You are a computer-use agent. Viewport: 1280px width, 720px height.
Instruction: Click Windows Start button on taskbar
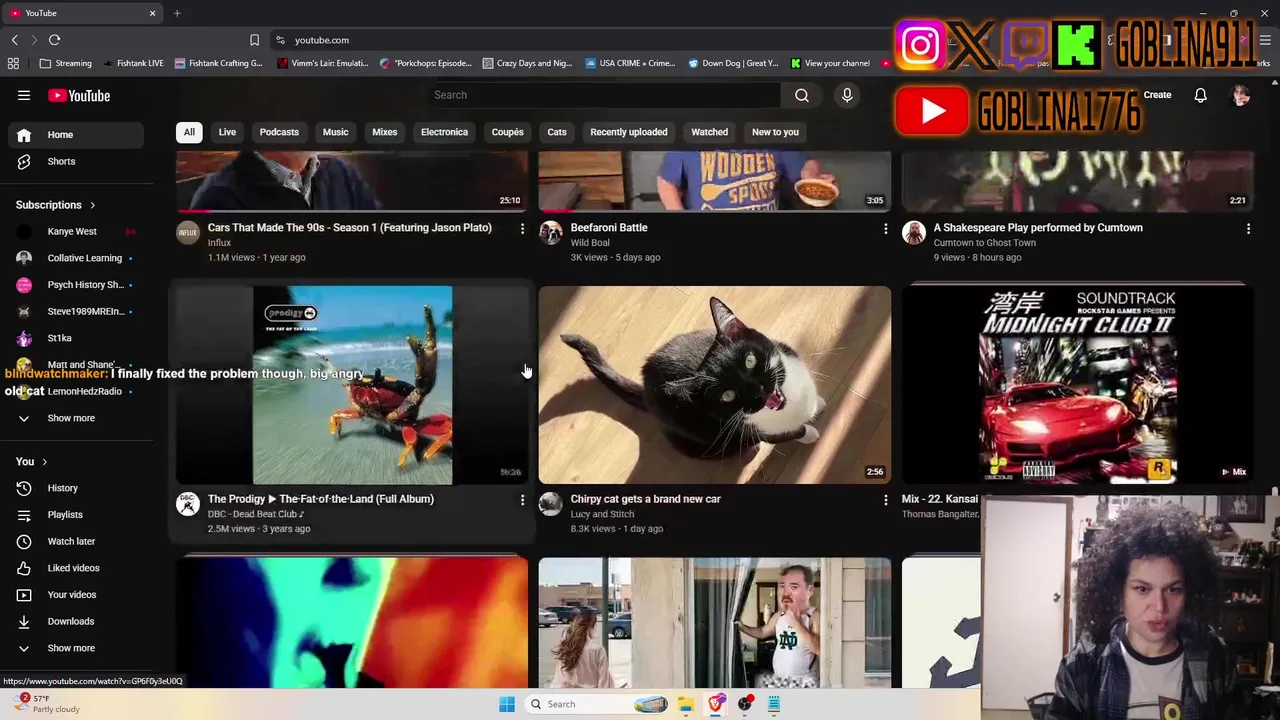pos(507,704)
